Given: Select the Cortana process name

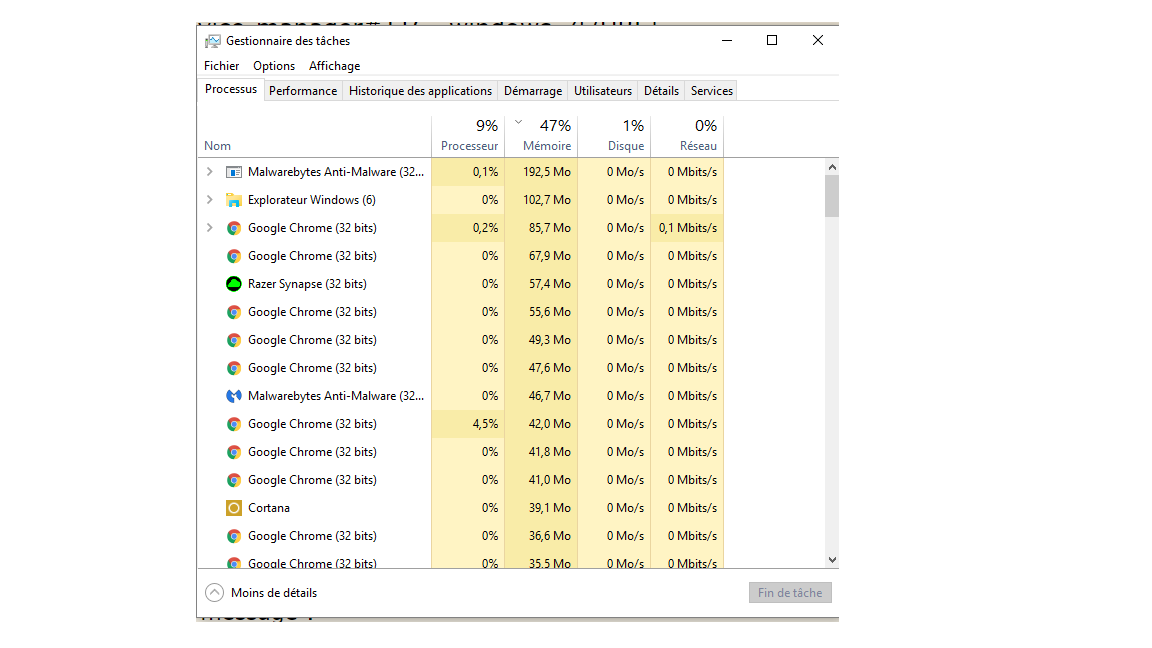Looking at the screenshot, I should 269,508.
